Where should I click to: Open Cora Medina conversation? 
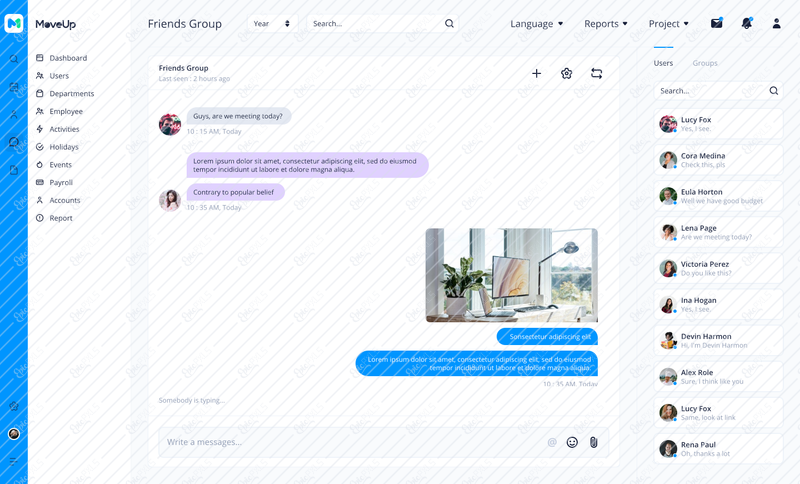click(x=718, y=160)
